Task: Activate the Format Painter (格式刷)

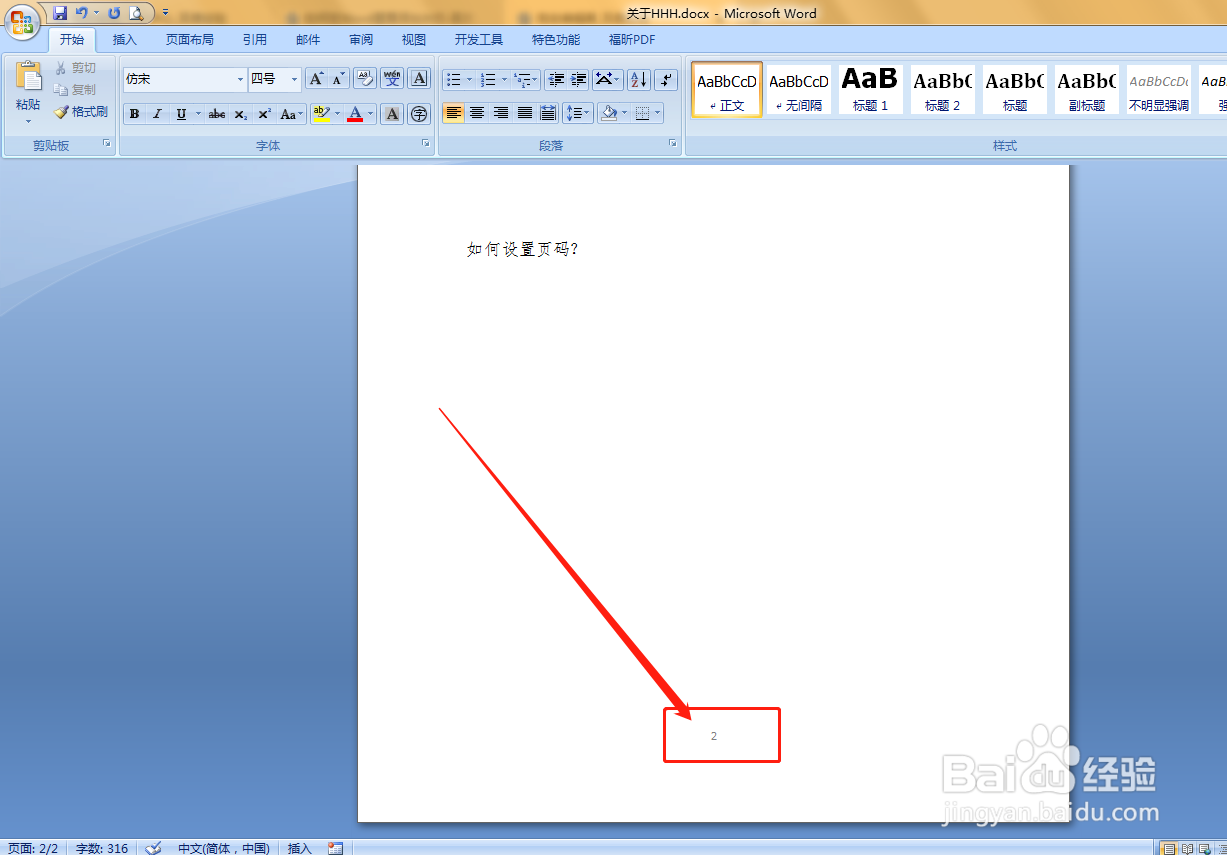Action: coord(81,112)
